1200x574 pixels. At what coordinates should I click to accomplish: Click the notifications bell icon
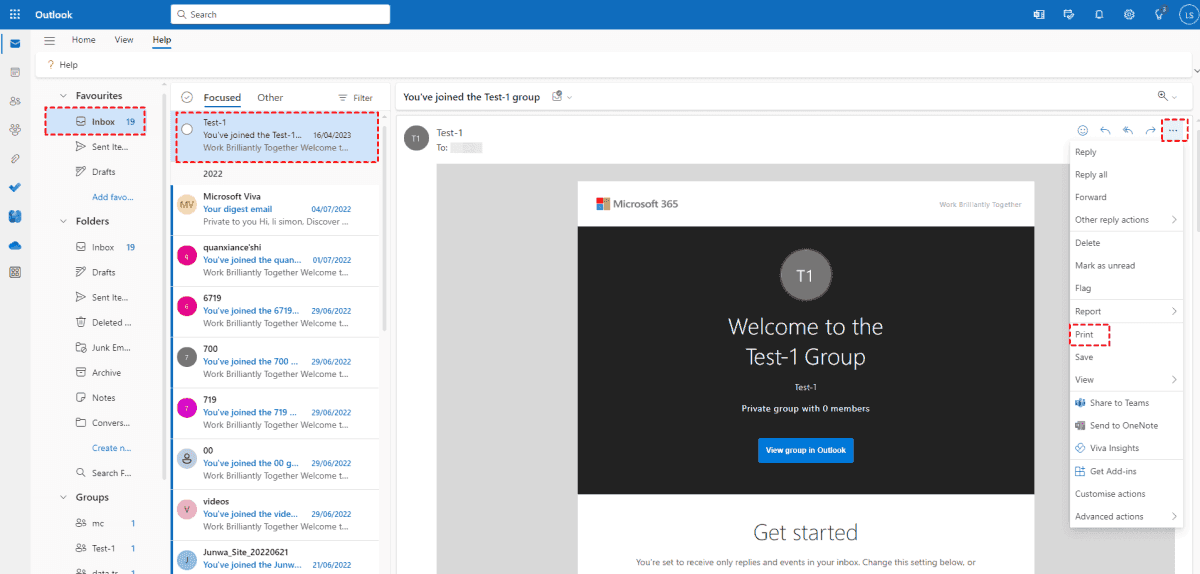[x=1099, y=15]
